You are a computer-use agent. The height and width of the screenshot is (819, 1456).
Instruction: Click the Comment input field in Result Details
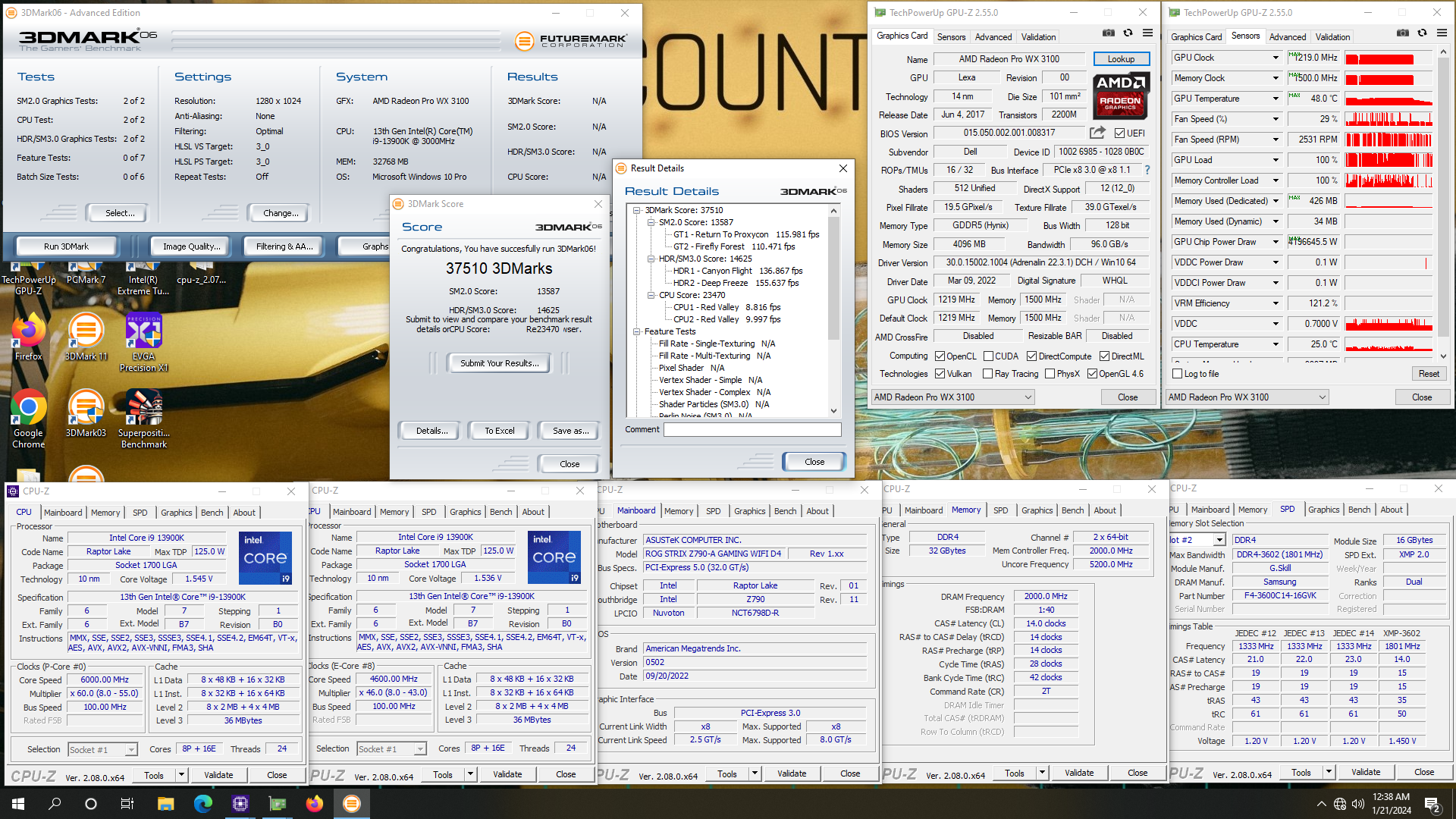pos(752,429)
